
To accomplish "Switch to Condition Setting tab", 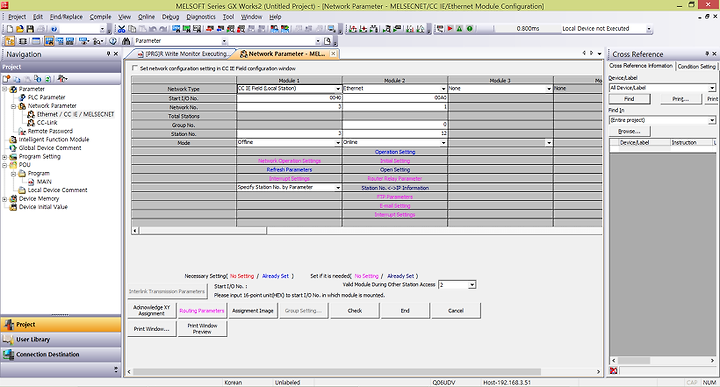I will tap(696, 66).
